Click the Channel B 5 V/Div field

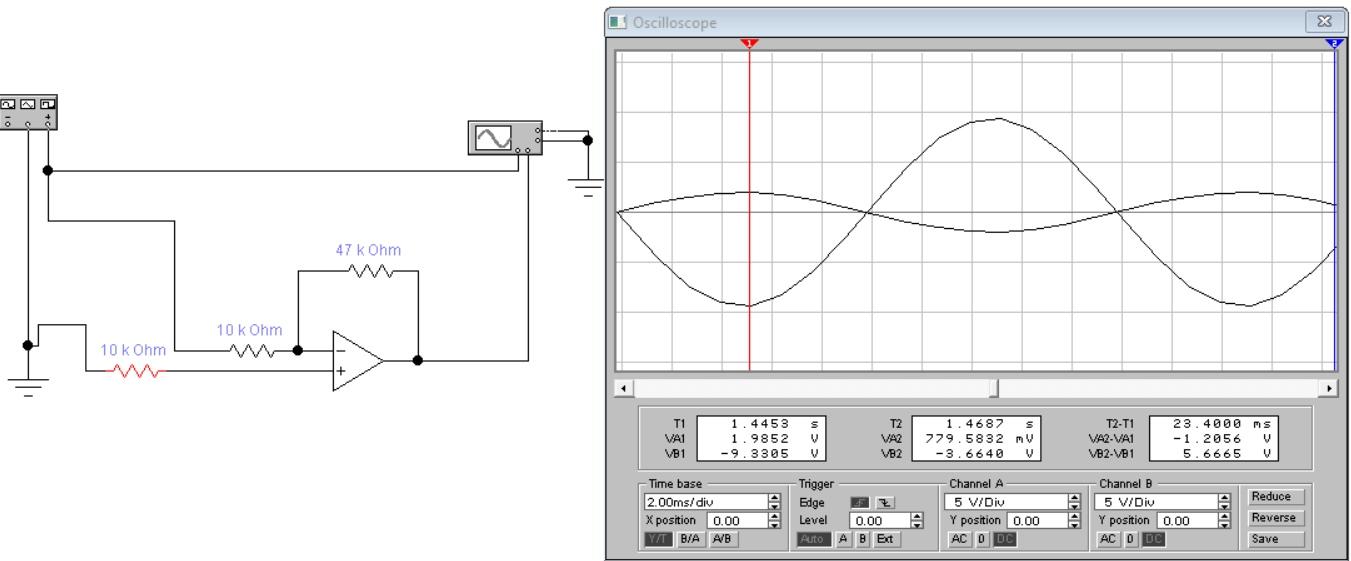1155,502
